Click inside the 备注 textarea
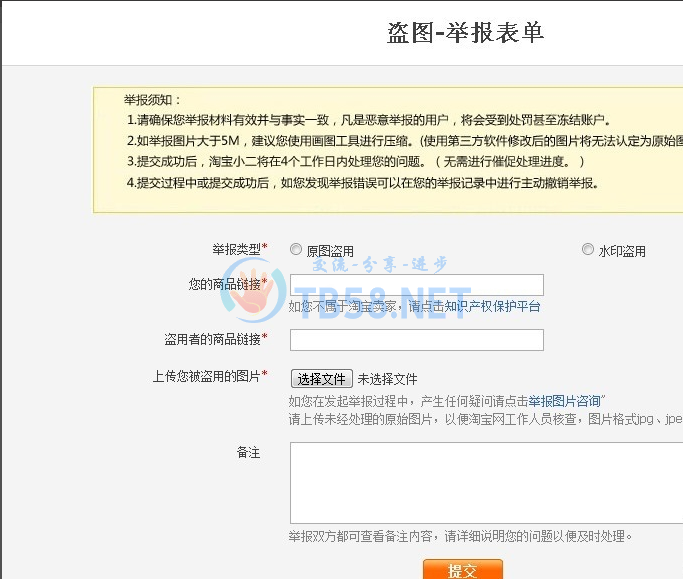 [x=486, y=482]
